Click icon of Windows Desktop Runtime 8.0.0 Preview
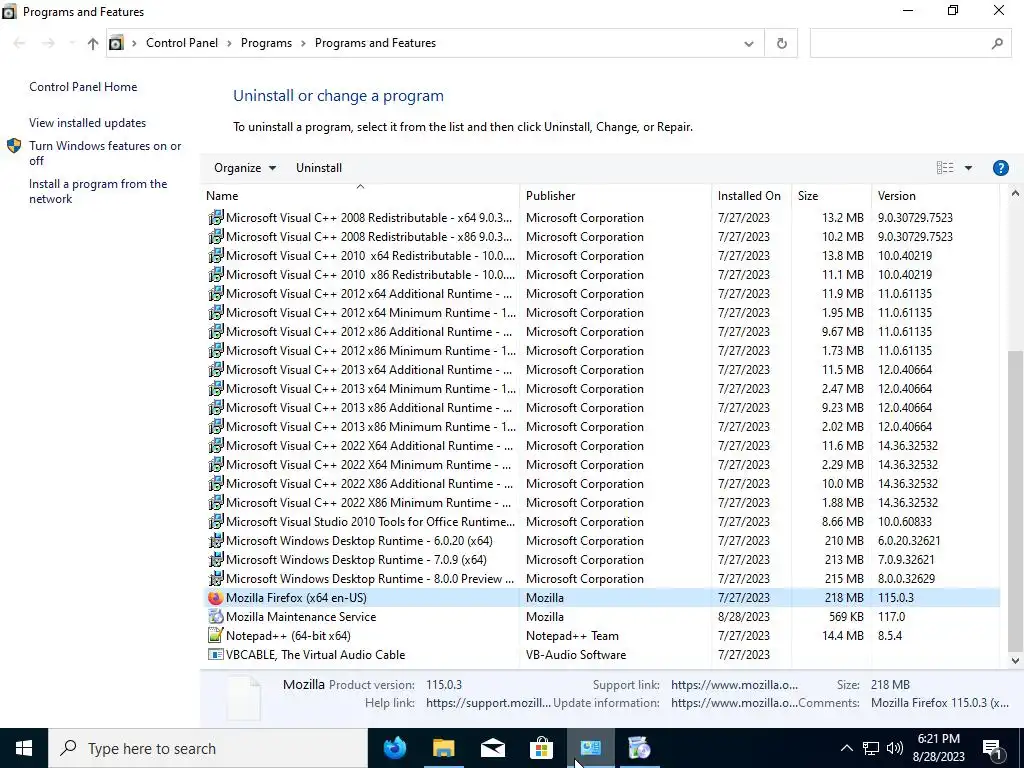 point(216,579)
